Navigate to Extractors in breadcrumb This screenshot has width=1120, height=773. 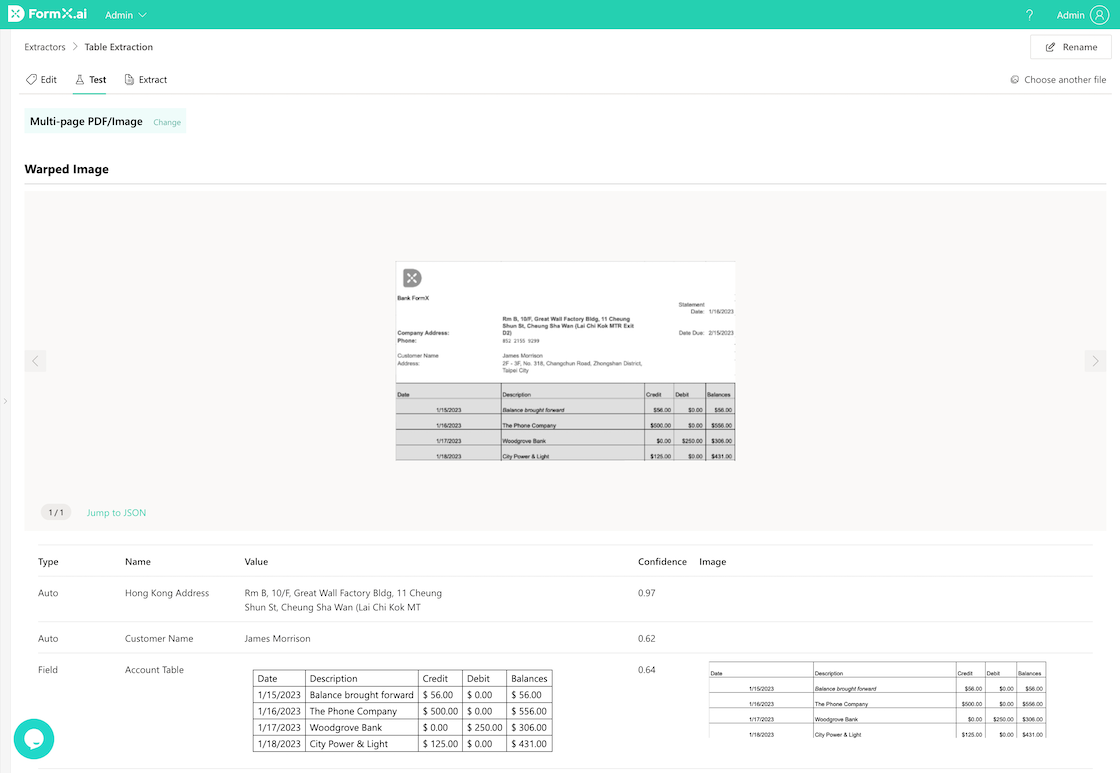[45, 47]
